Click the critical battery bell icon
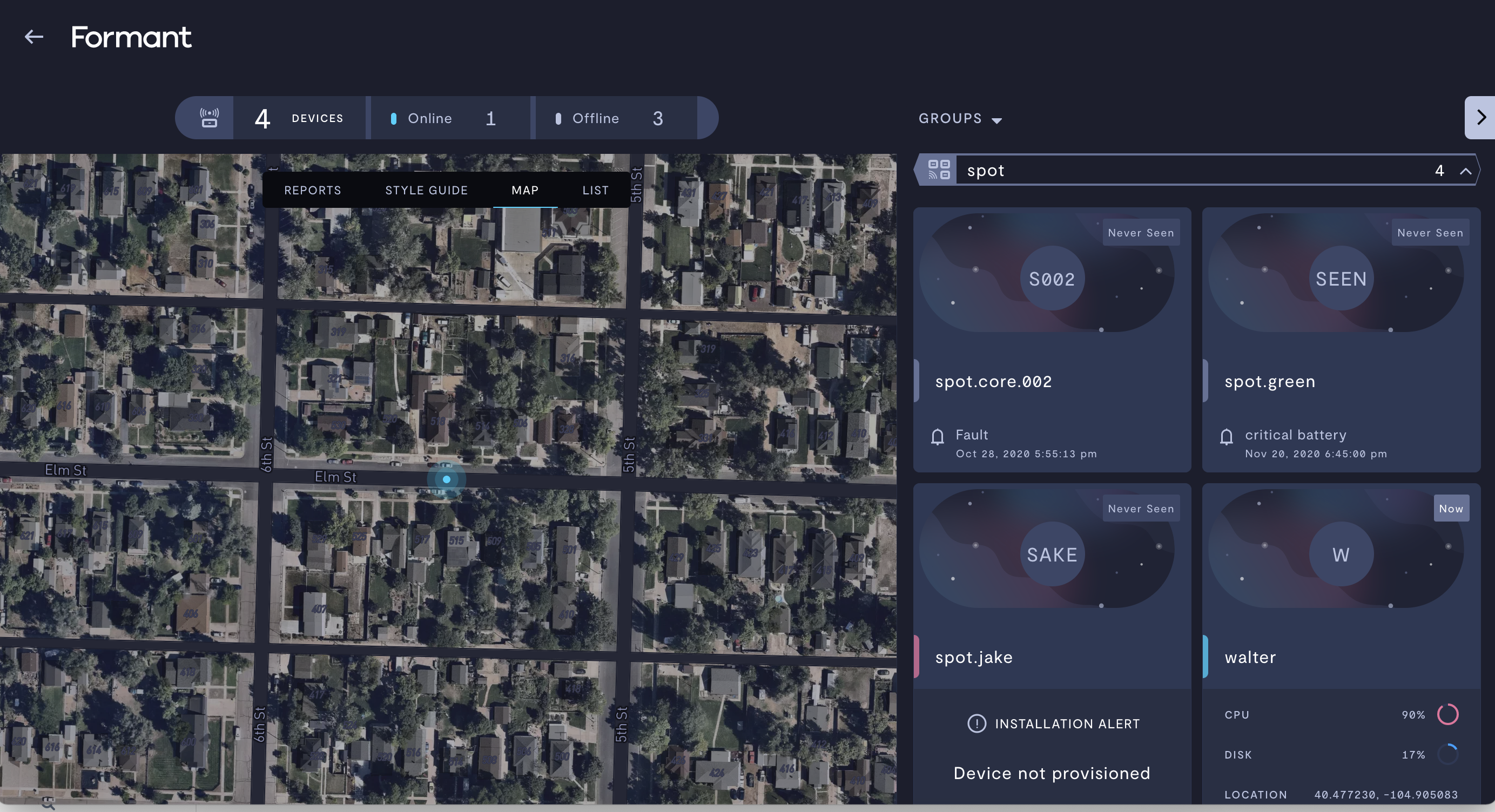 coord(1226,437)
